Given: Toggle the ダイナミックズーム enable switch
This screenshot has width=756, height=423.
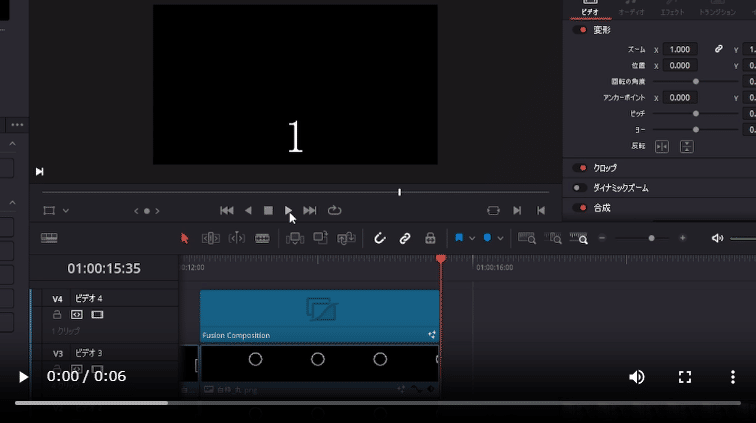Looking at the screenshot, I should pyautogui.click(x=580, y=188).
